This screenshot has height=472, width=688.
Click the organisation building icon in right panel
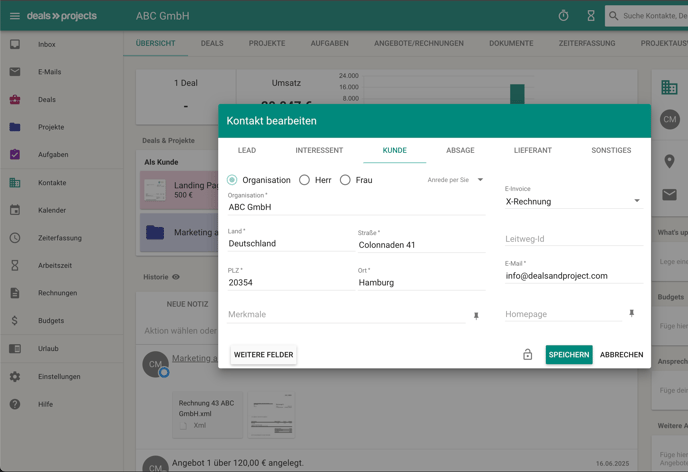669,87
